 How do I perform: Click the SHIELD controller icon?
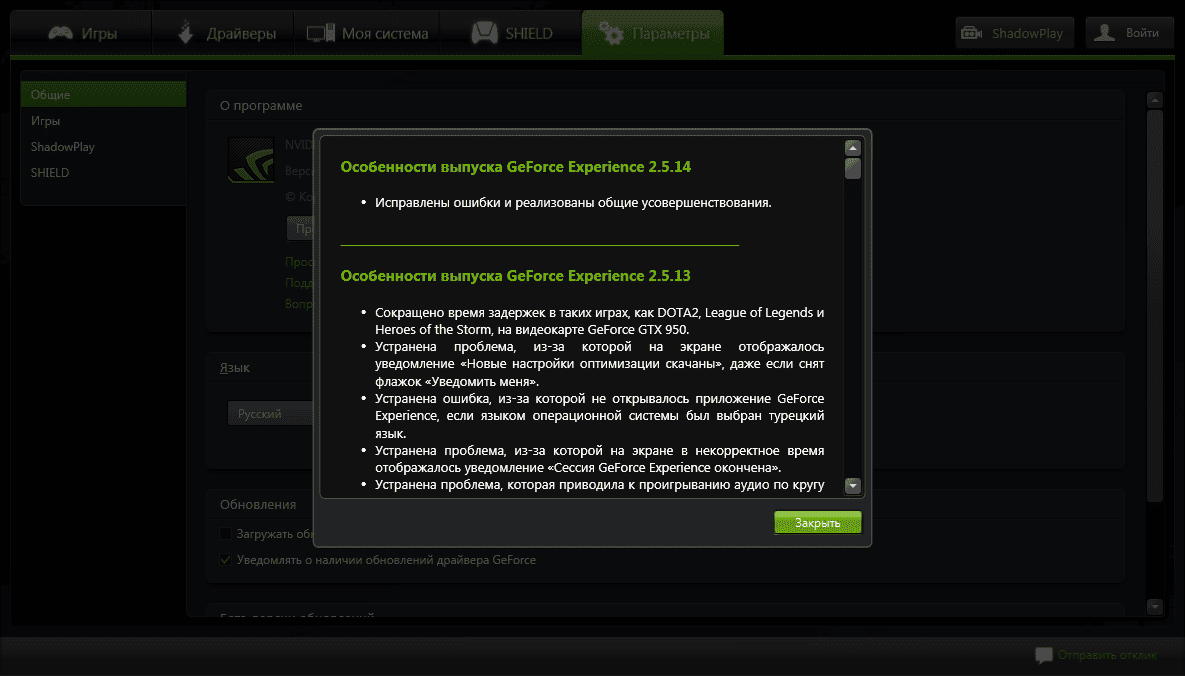pyautogui.click(x=484, y=33)
